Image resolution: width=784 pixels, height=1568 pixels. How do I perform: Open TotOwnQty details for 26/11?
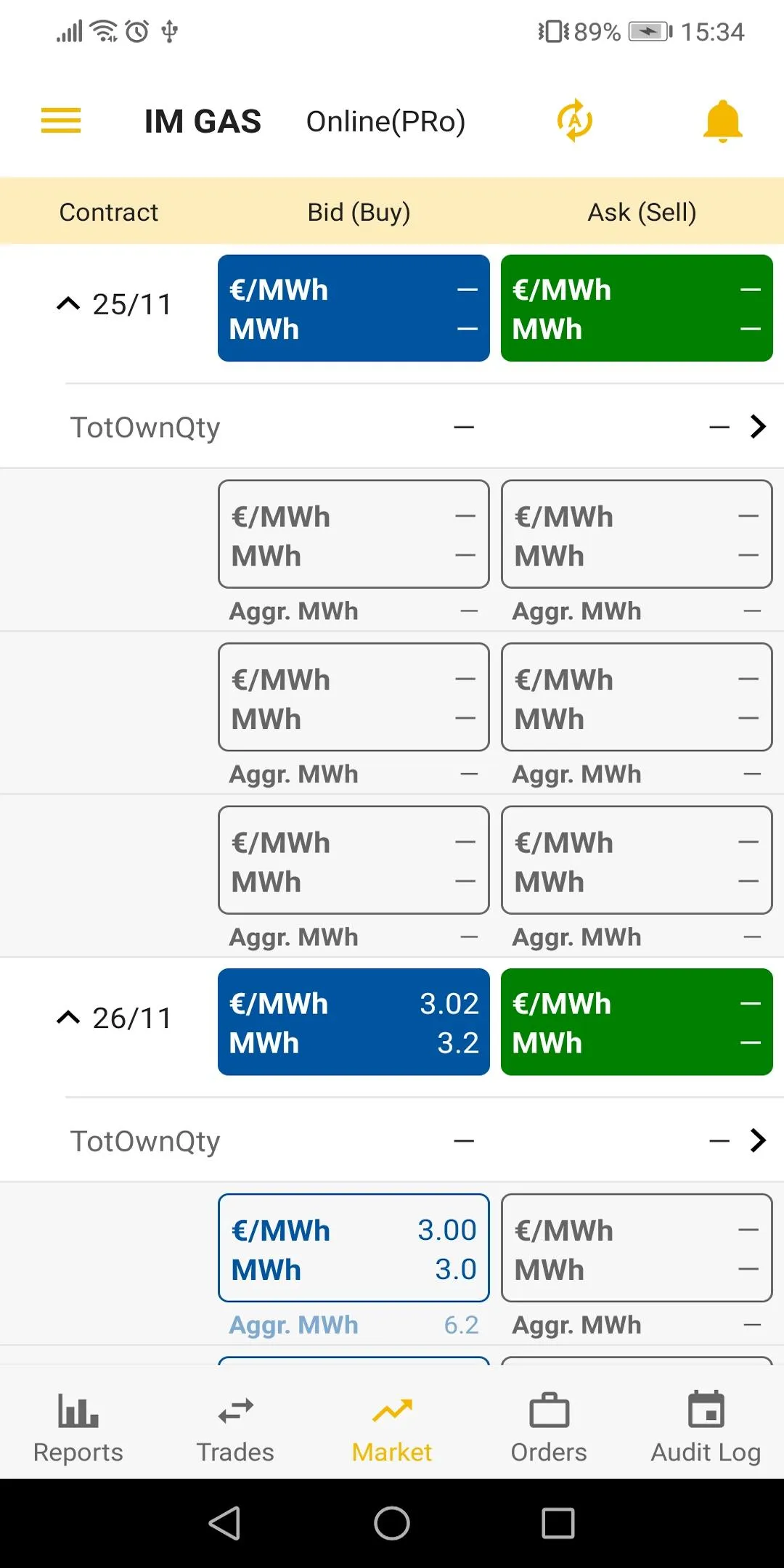pos(758,1140)
